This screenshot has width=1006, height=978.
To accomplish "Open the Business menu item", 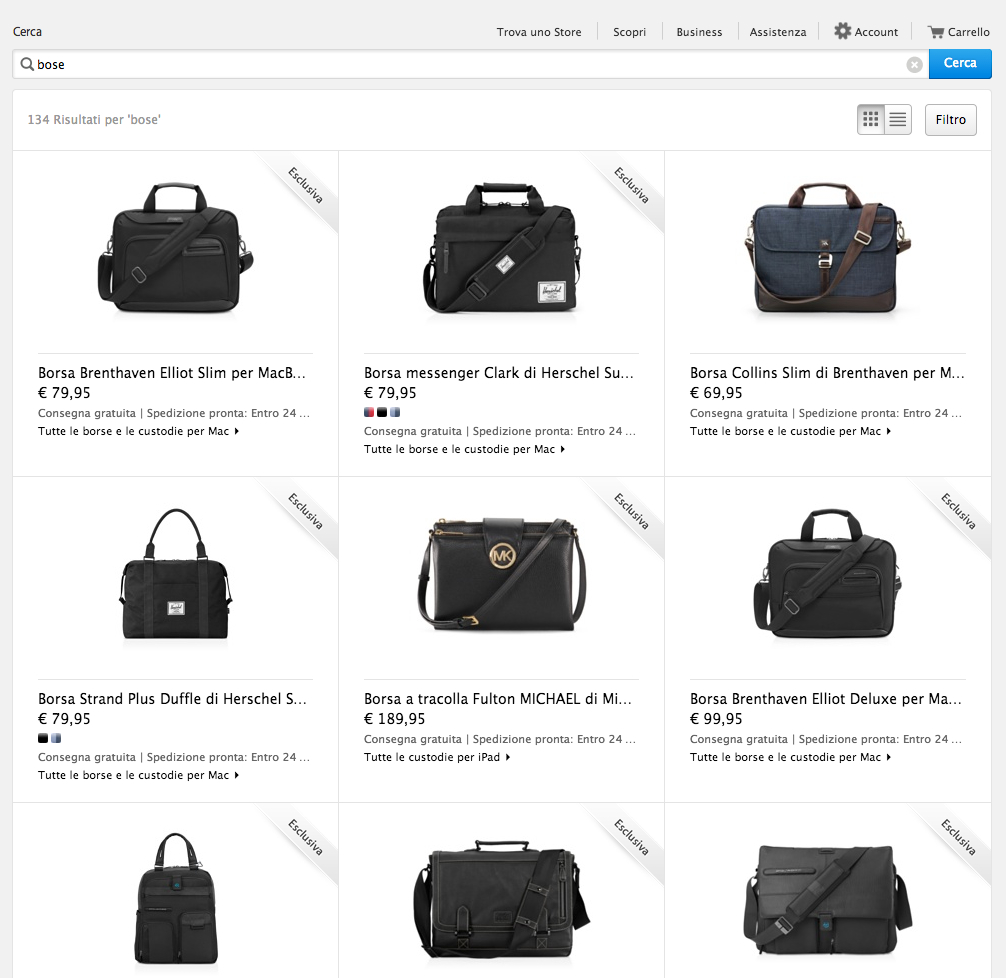I will [x=699, y=32].
